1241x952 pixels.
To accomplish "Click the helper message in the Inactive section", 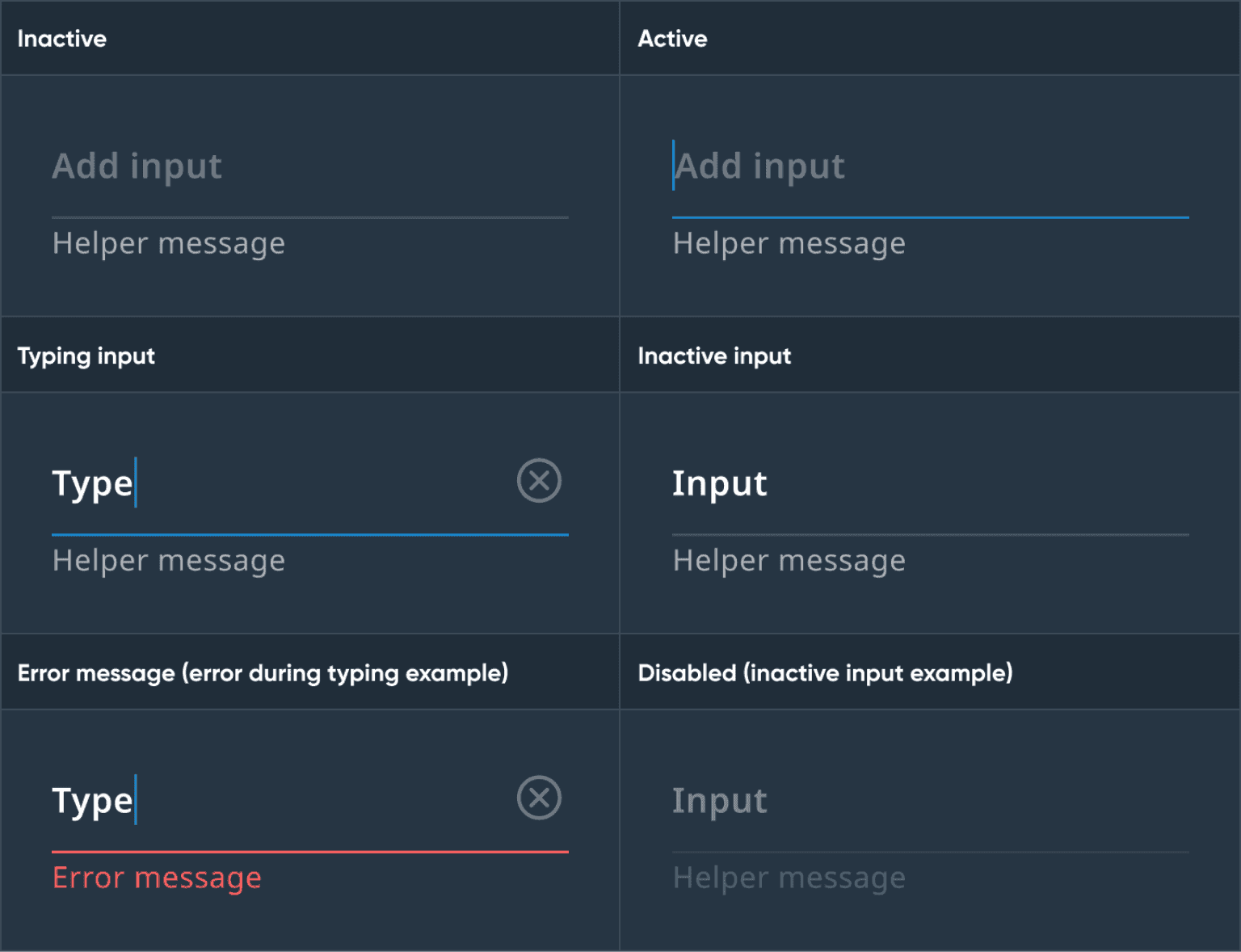I will (x=169, y=243).
